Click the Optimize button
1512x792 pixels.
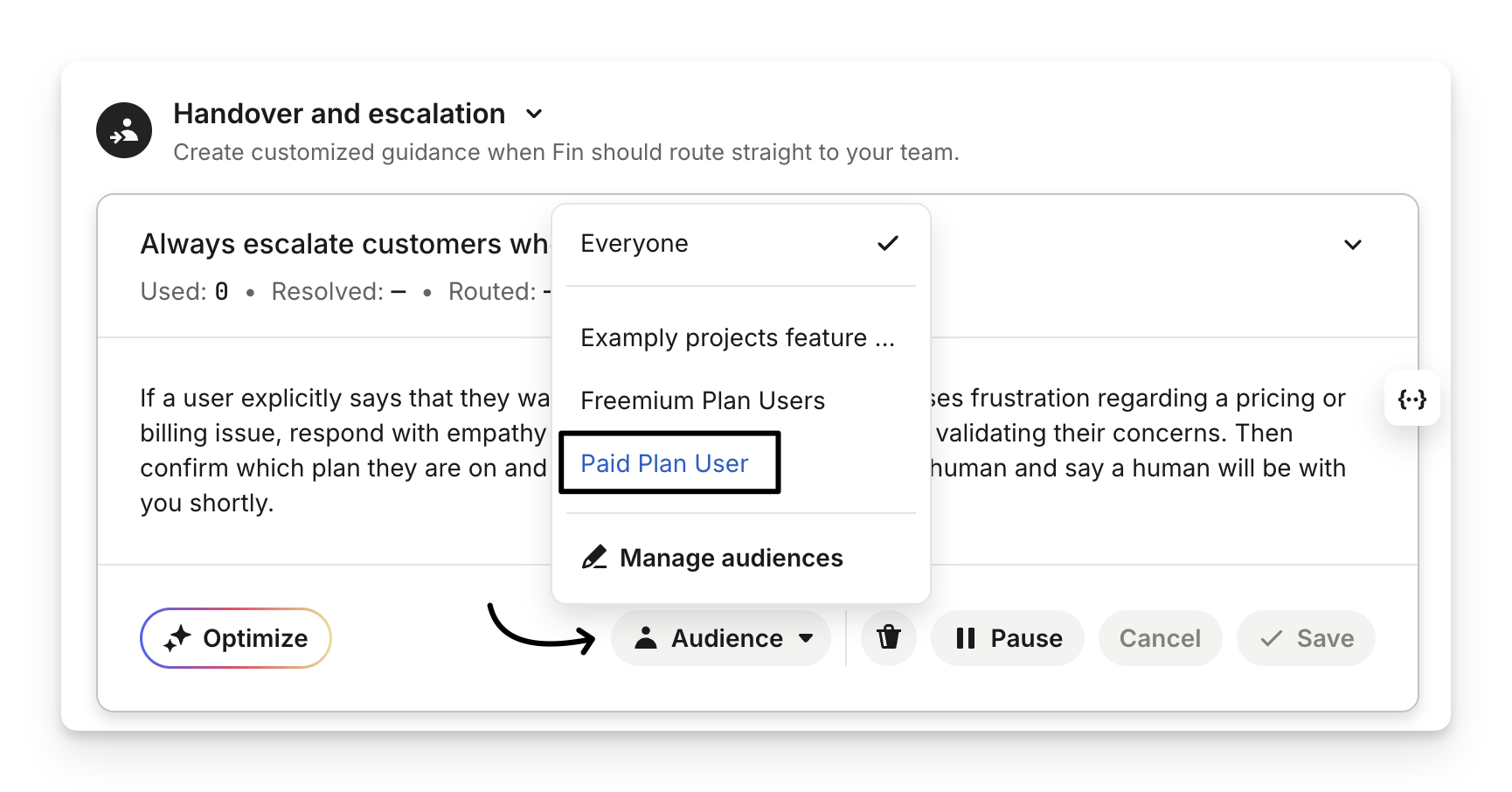(236, 638)
